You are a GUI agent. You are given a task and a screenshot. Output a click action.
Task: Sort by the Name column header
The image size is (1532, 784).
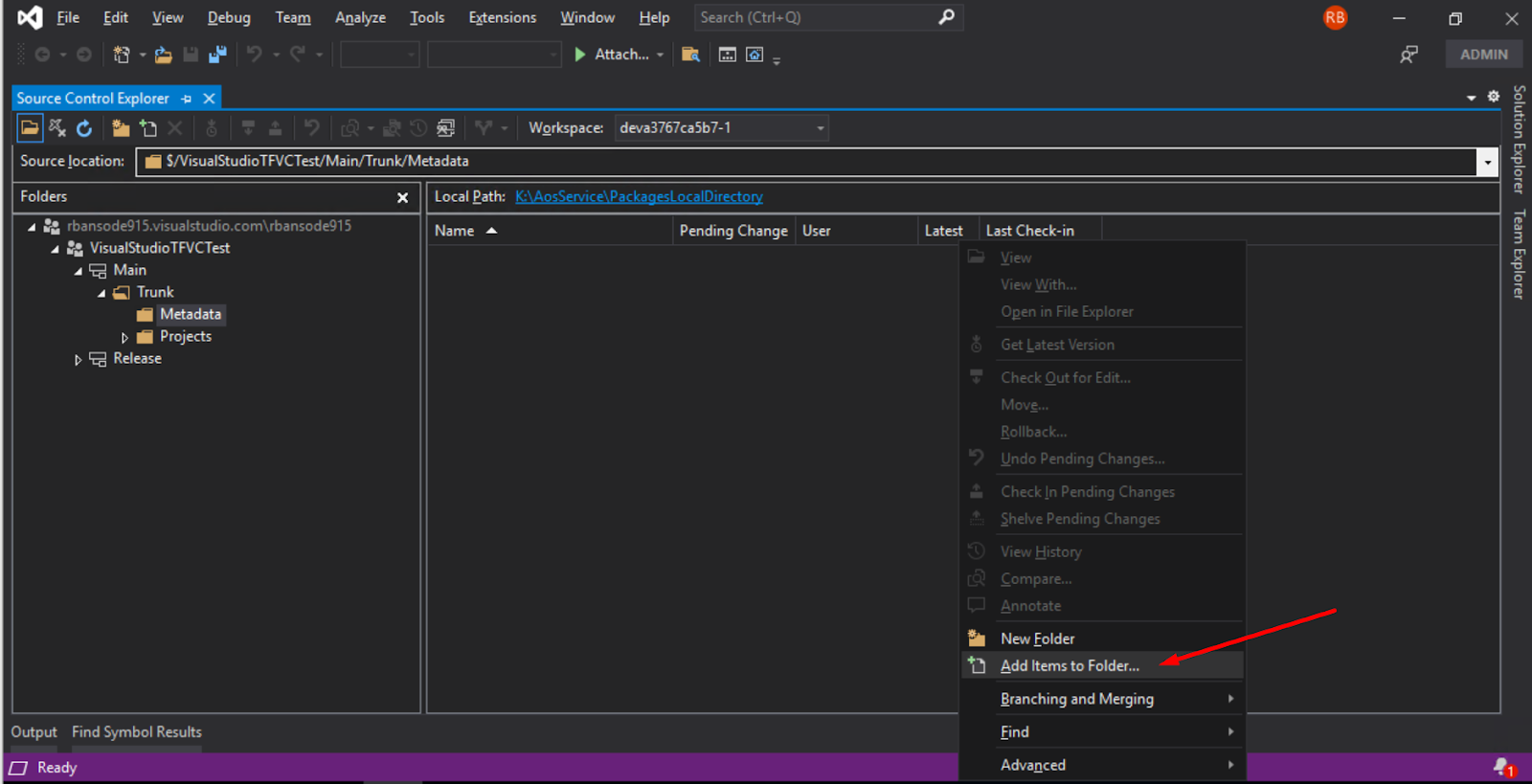[550, 231]
